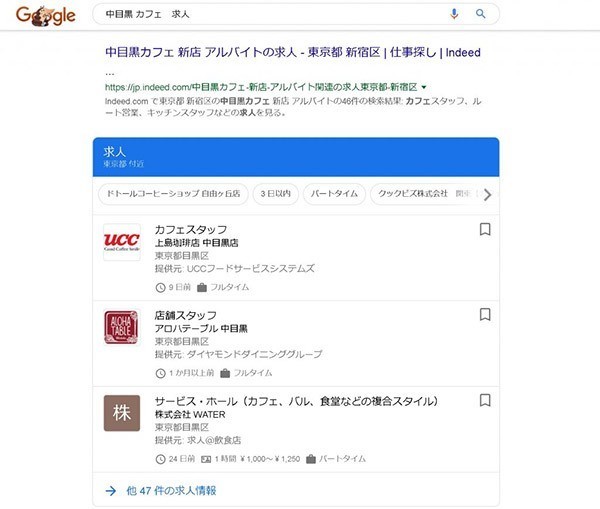The image size is (600, 509).
Task: Click briefcase icon beside パートタイム in WATER listing
Action: pos(311,459)
